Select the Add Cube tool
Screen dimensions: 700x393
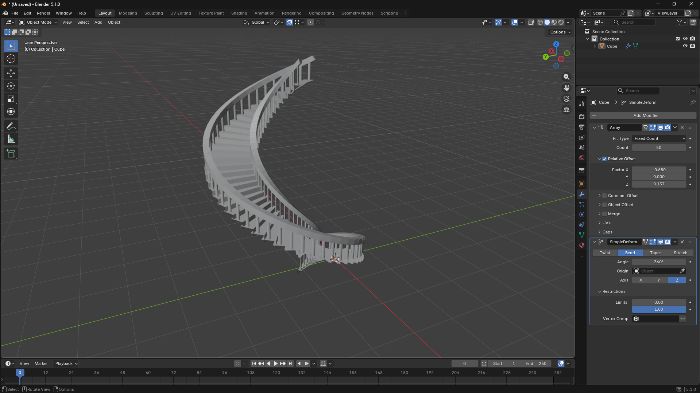(x=11, y=154)
